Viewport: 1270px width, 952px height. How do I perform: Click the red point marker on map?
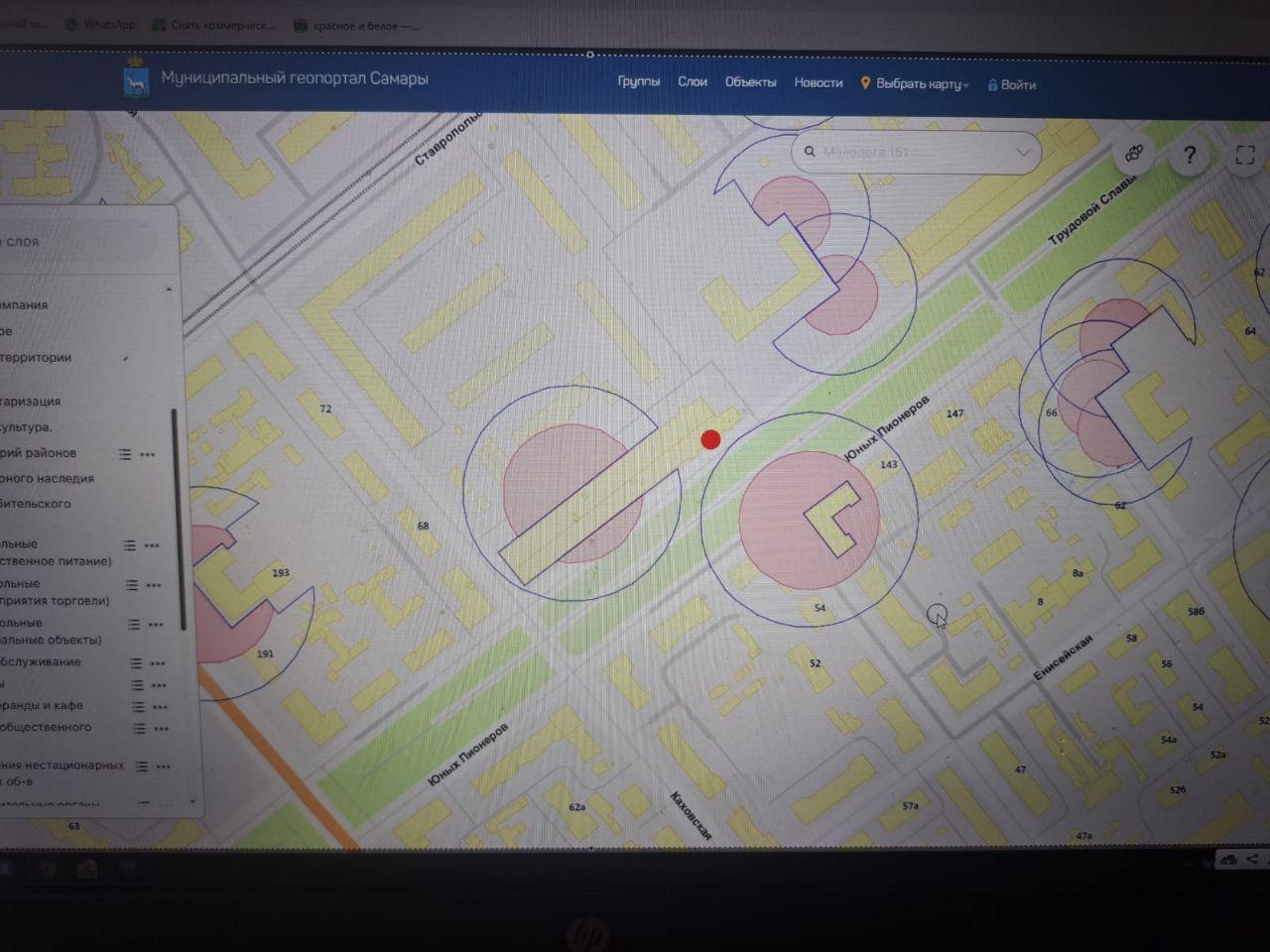710,439
